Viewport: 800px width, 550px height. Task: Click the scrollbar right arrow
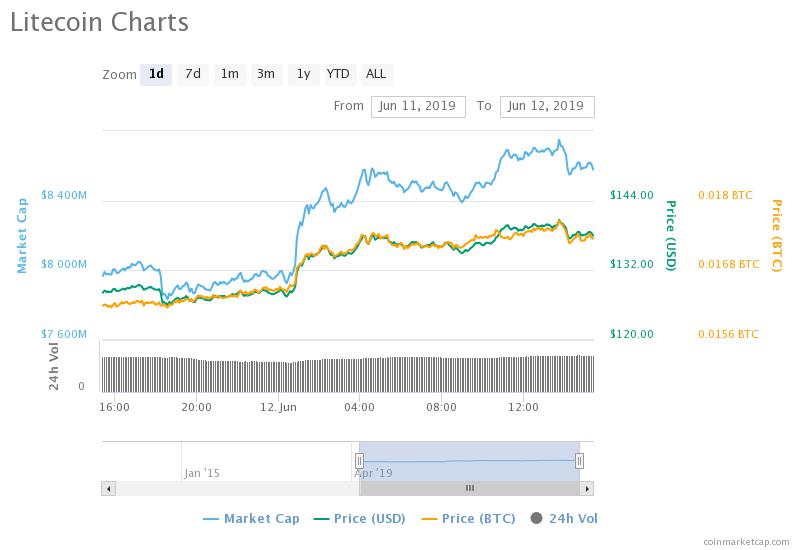pos(587,488)
